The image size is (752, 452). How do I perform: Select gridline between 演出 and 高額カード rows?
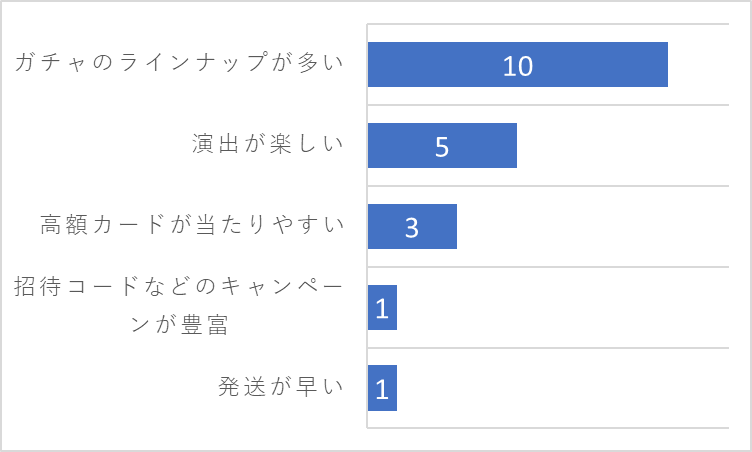click(x=548, y=186)
